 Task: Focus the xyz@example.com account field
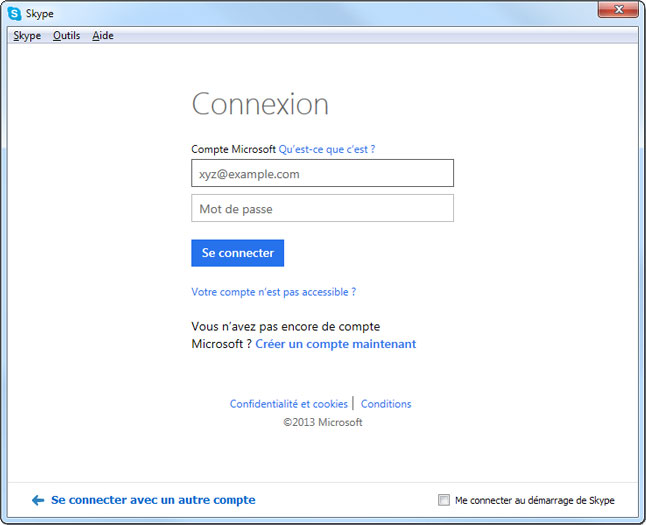coord(322,174)
